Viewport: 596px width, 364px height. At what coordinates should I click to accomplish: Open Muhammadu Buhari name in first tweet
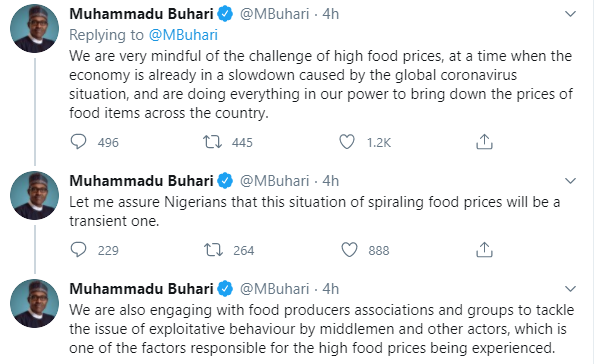[141, 14]
